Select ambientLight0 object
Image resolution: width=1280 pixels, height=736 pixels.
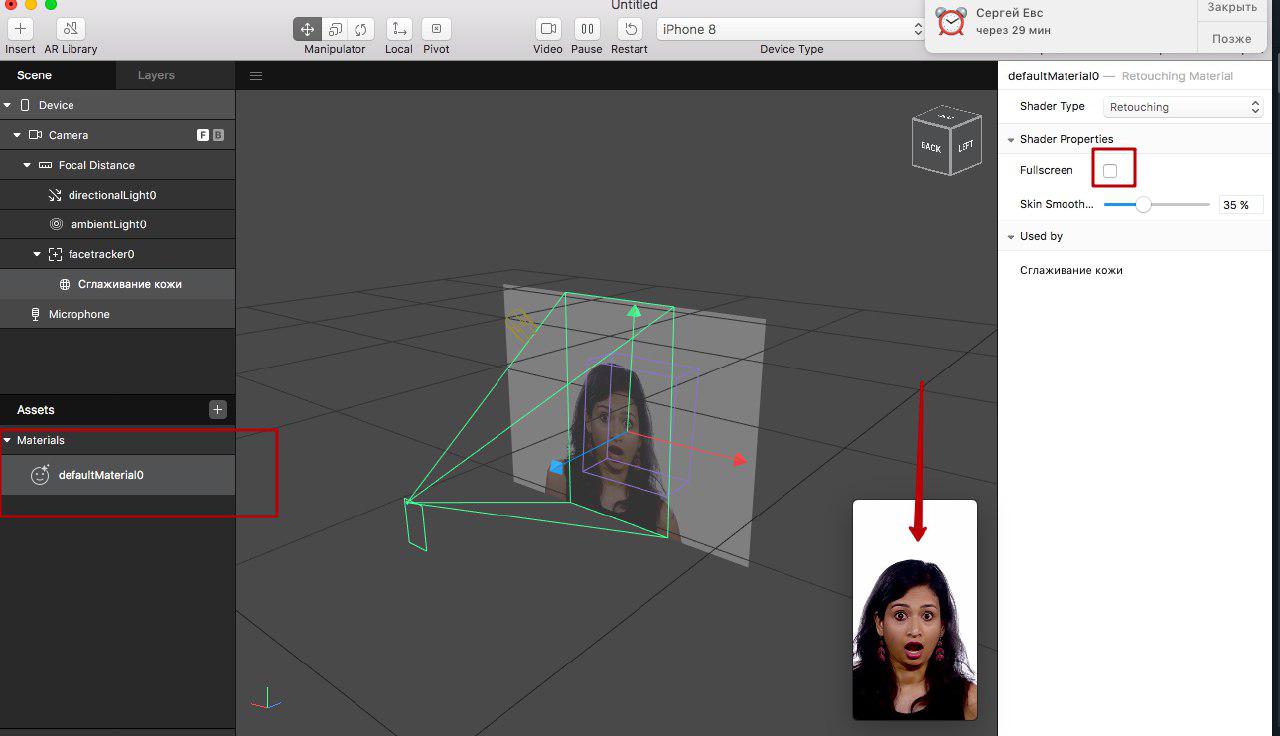117,224
